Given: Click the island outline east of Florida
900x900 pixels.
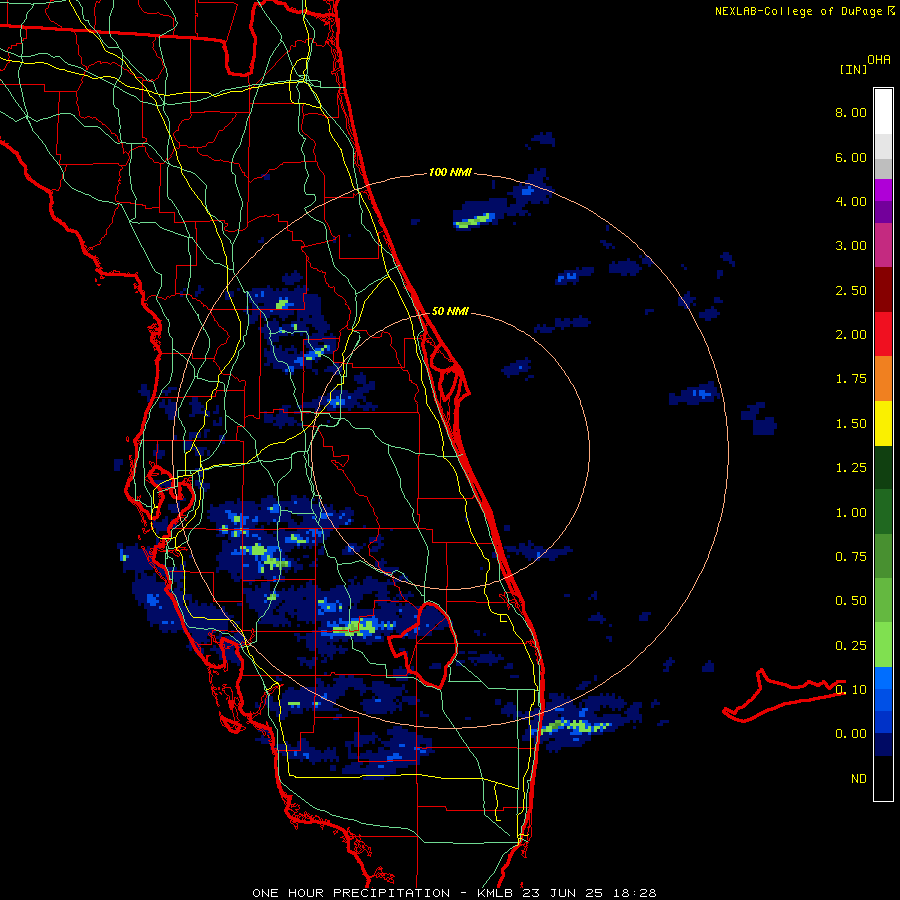Looking at the screenshot, I should click(x=783, y=696).
